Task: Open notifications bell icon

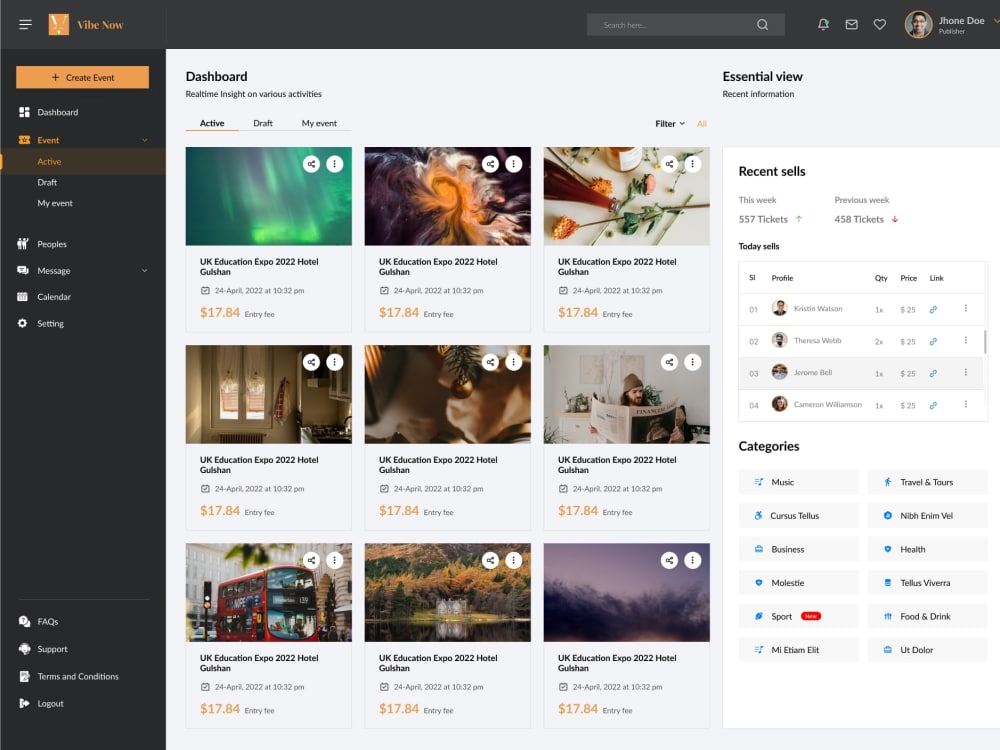Action: (823, 24)
